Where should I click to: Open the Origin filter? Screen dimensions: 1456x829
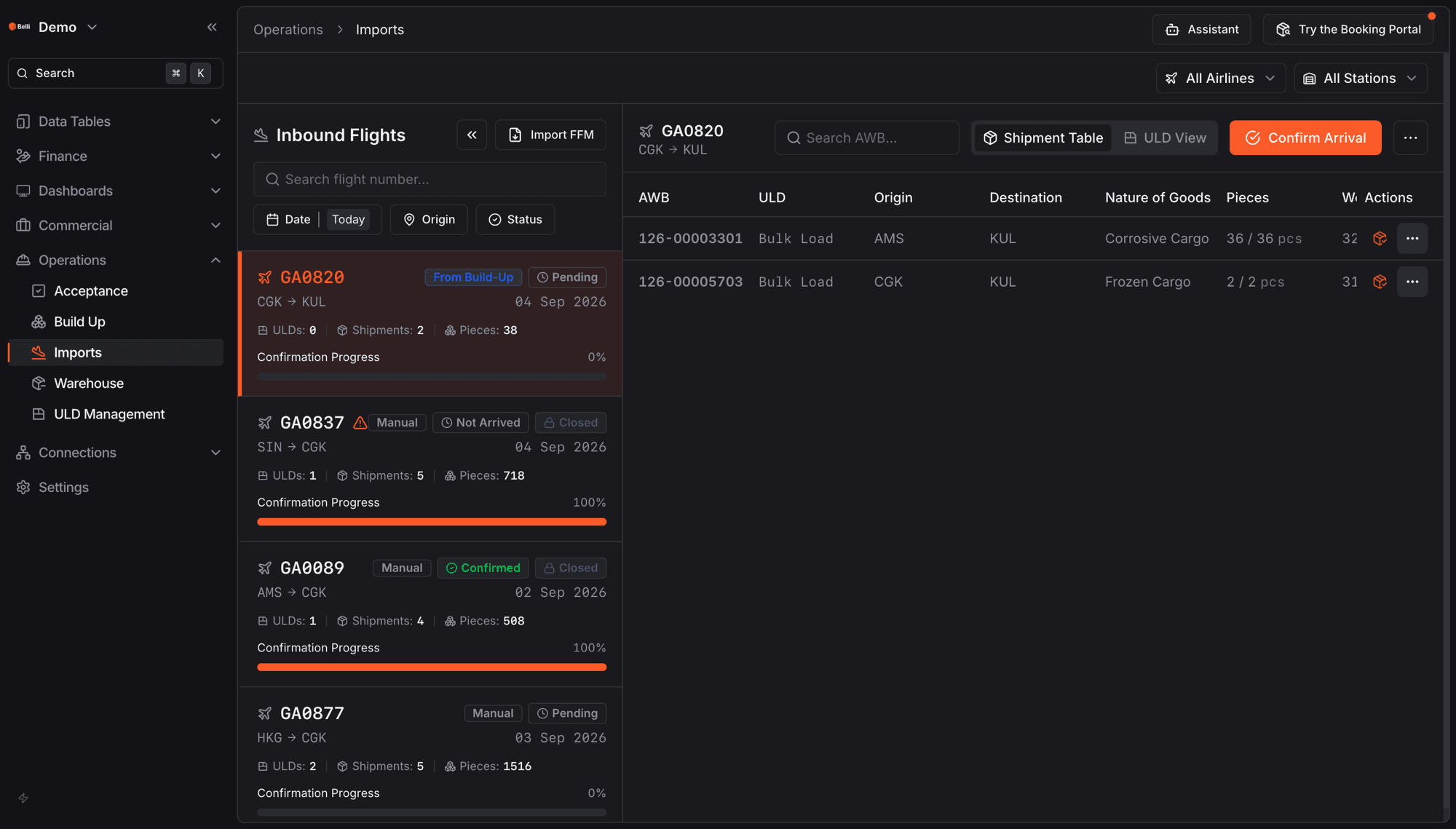pyautogui.click(x=429, y=220)
